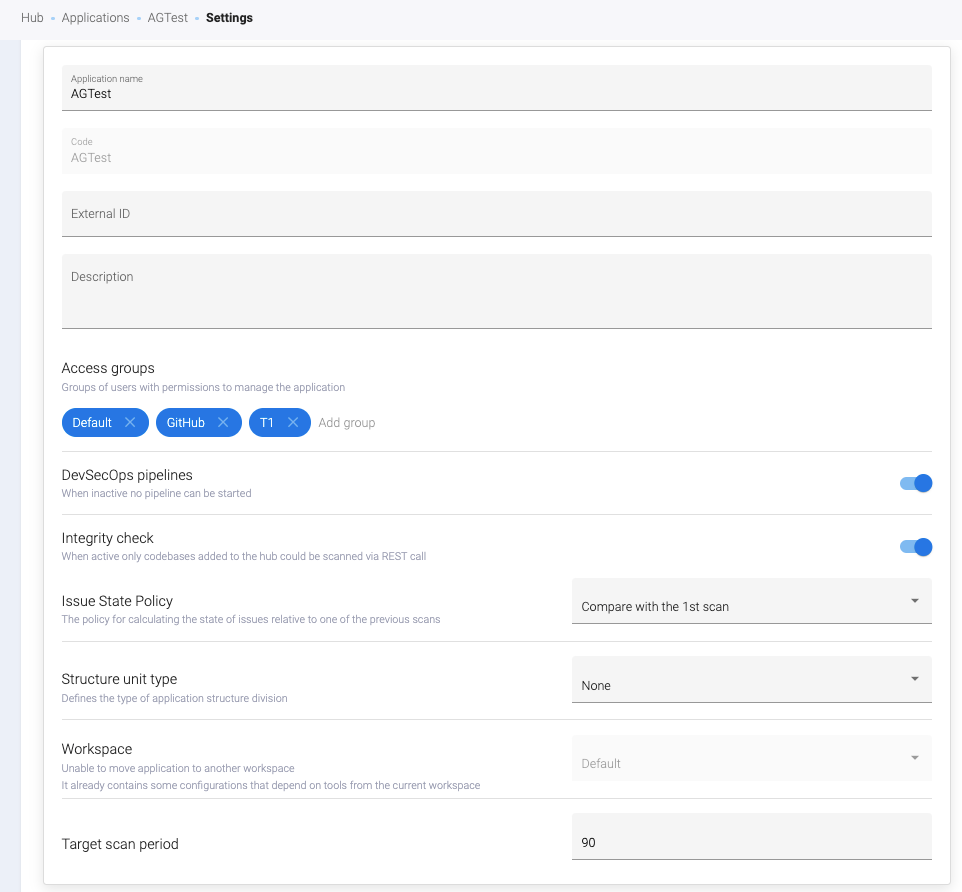The image size is (962, 892).
Task: Select the Settings breadcrumb item
Action: tap(229, 18)
